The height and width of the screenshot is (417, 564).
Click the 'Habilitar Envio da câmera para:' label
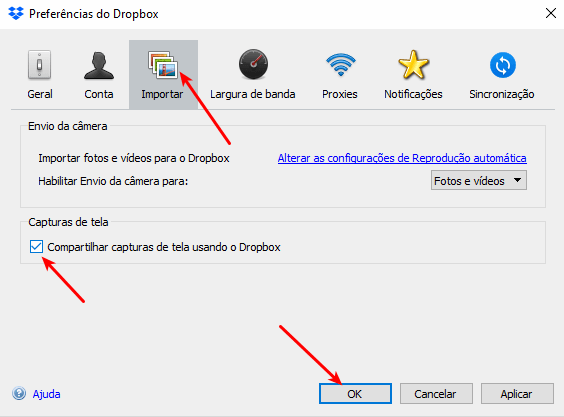[x=113, y=181]
